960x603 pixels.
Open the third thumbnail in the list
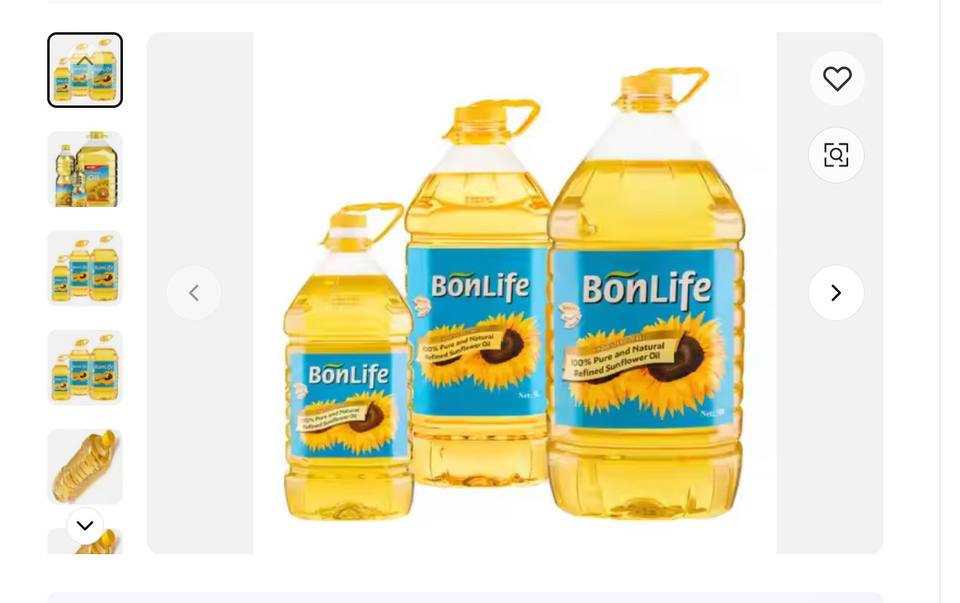coord(85,268)
